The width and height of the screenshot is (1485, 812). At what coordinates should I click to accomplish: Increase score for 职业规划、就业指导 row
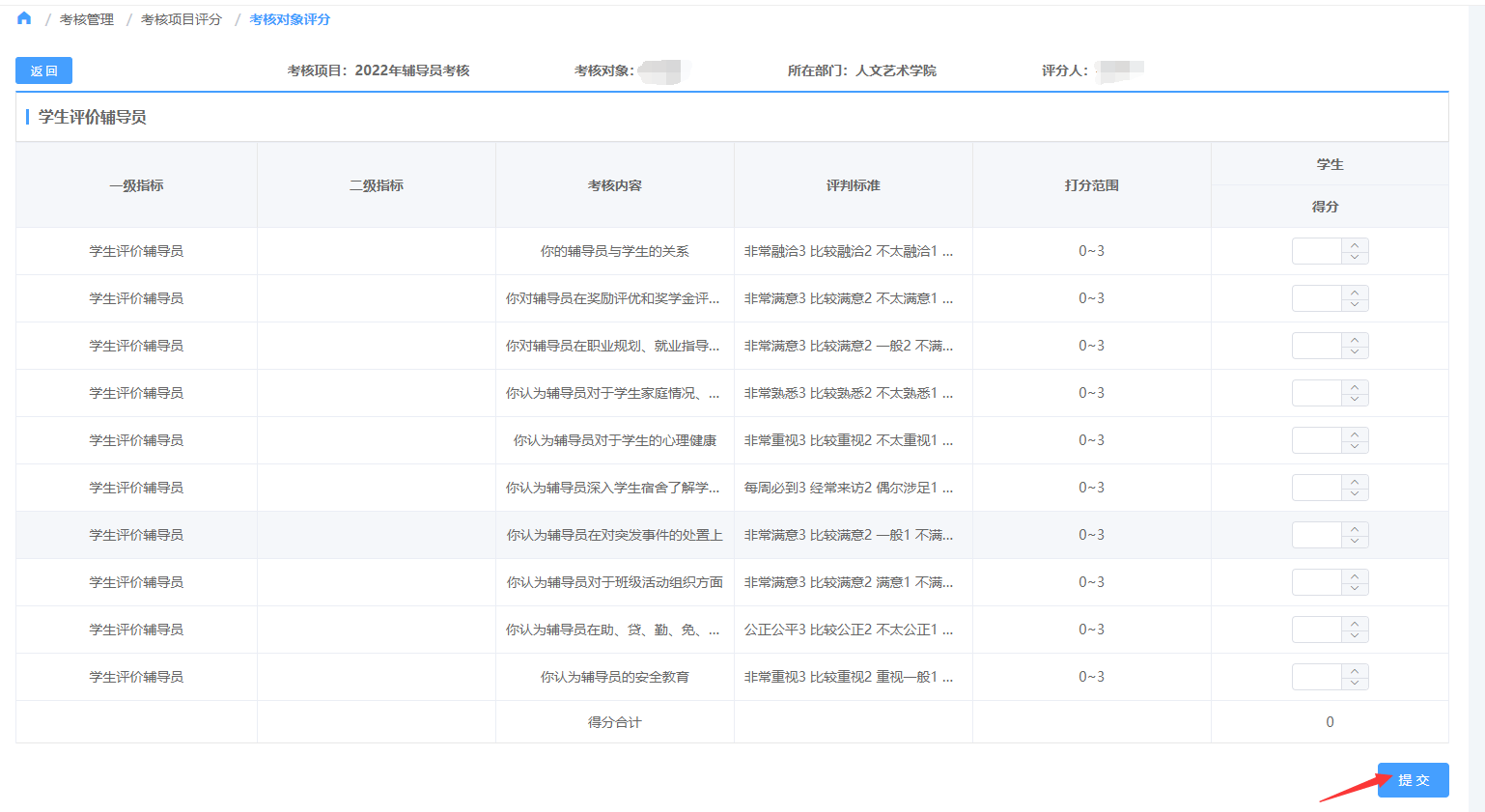pyautogui.click(x=1355, y=340)
